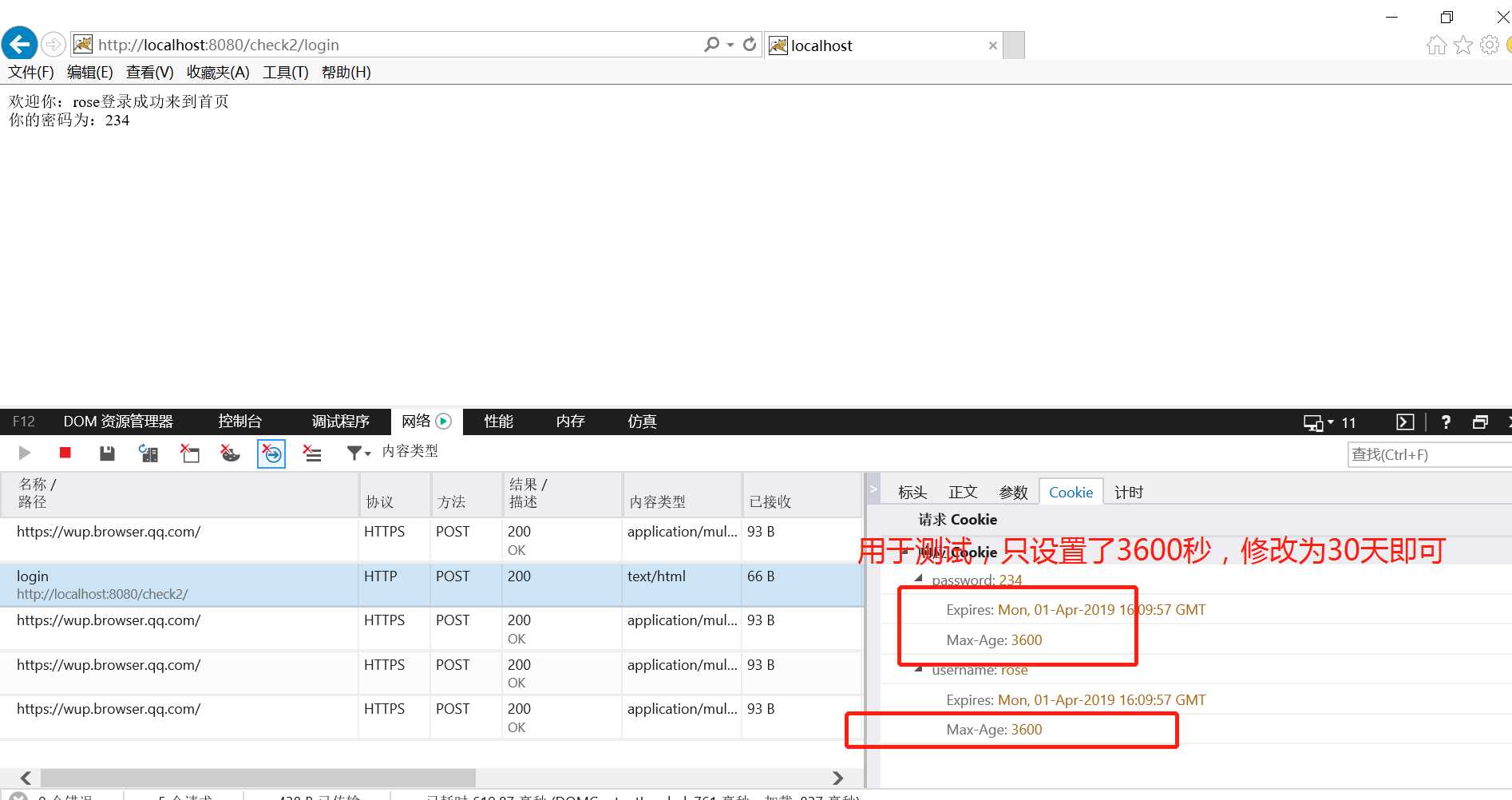1512x800 pixels.
Task: Click the browser back arrow button
Action: 20,43
